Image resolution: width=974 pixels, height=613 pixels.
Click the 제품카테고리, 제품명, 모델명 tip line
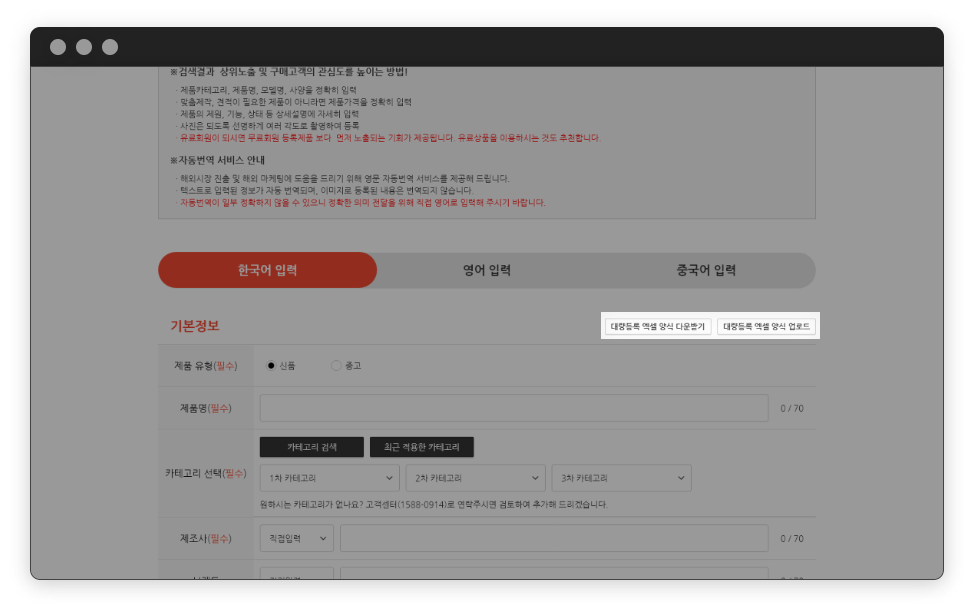(x=268, y=90)
